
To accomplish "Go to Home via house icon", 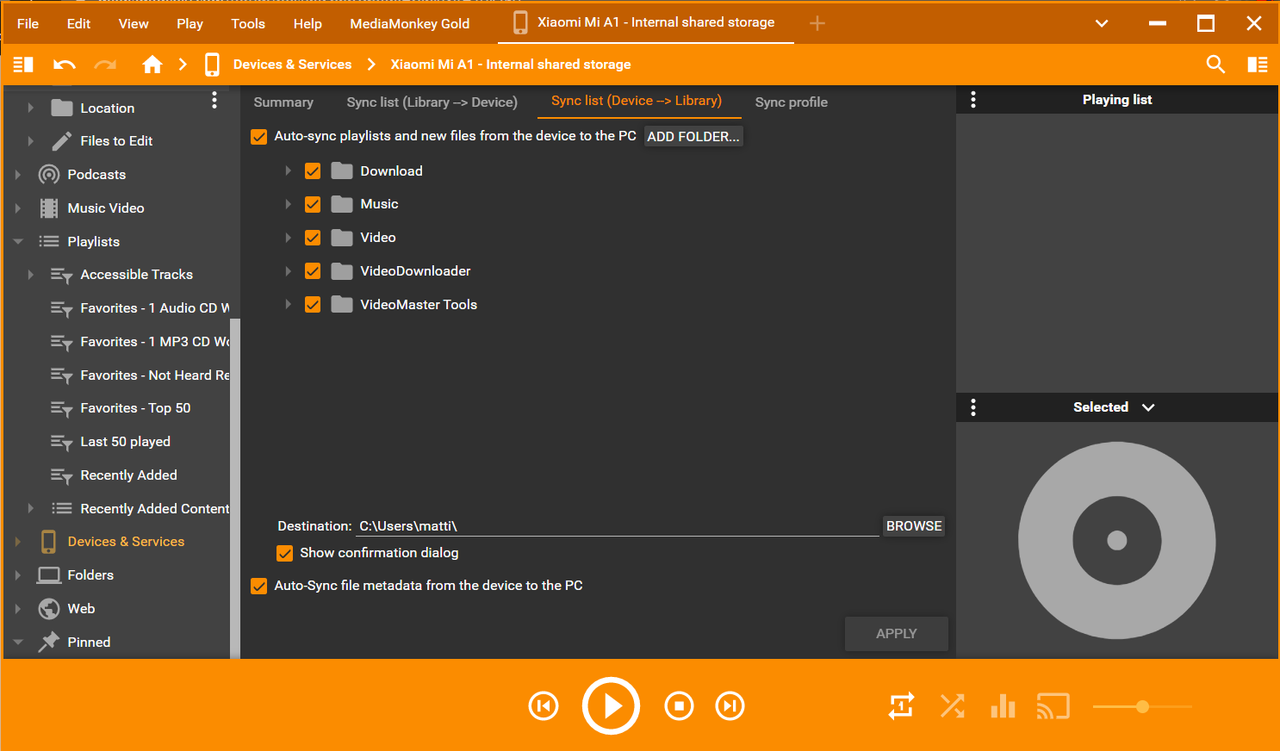I will (x=152, y=64).
